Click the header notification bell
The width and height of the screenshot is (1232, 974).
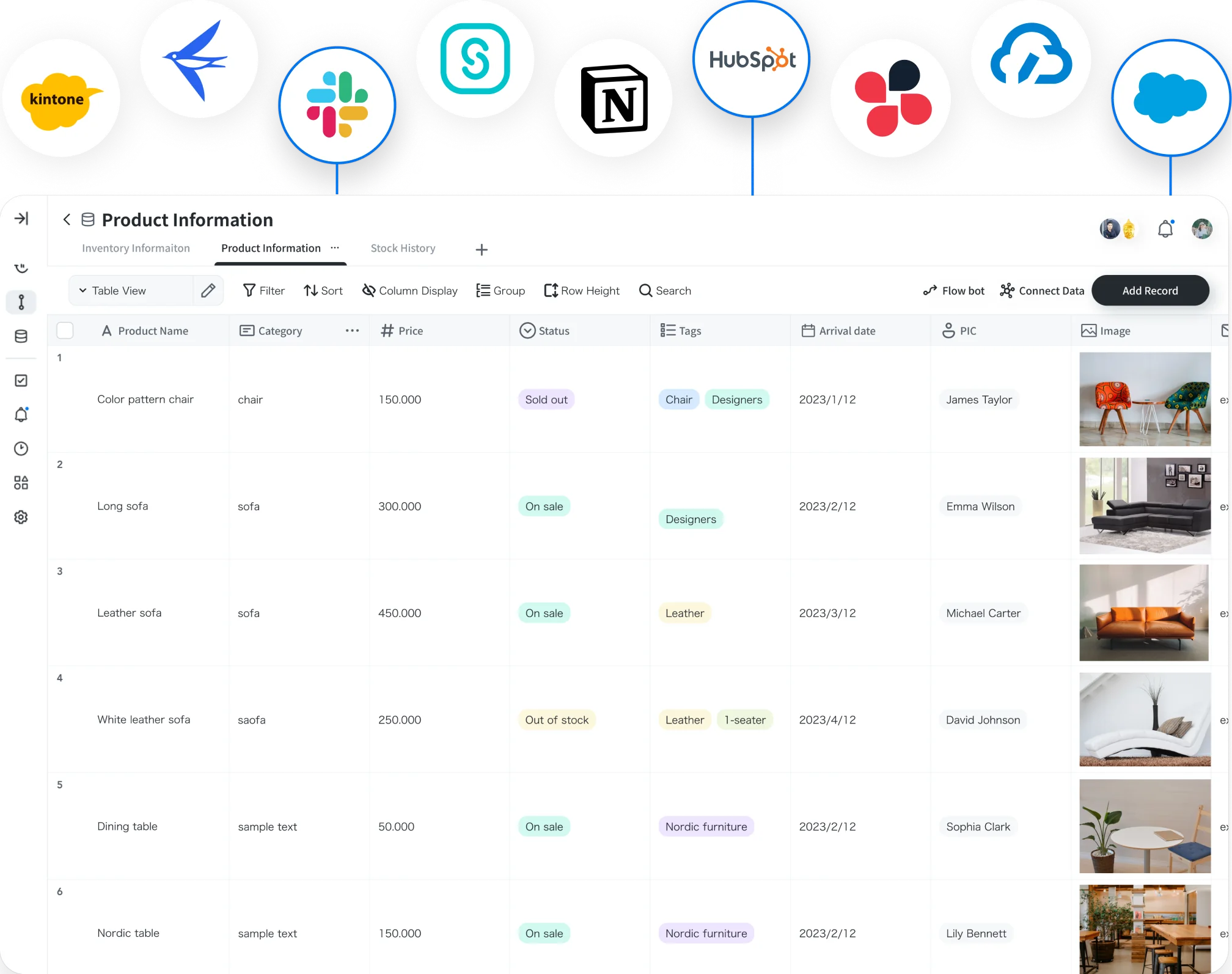[1165, 229]
